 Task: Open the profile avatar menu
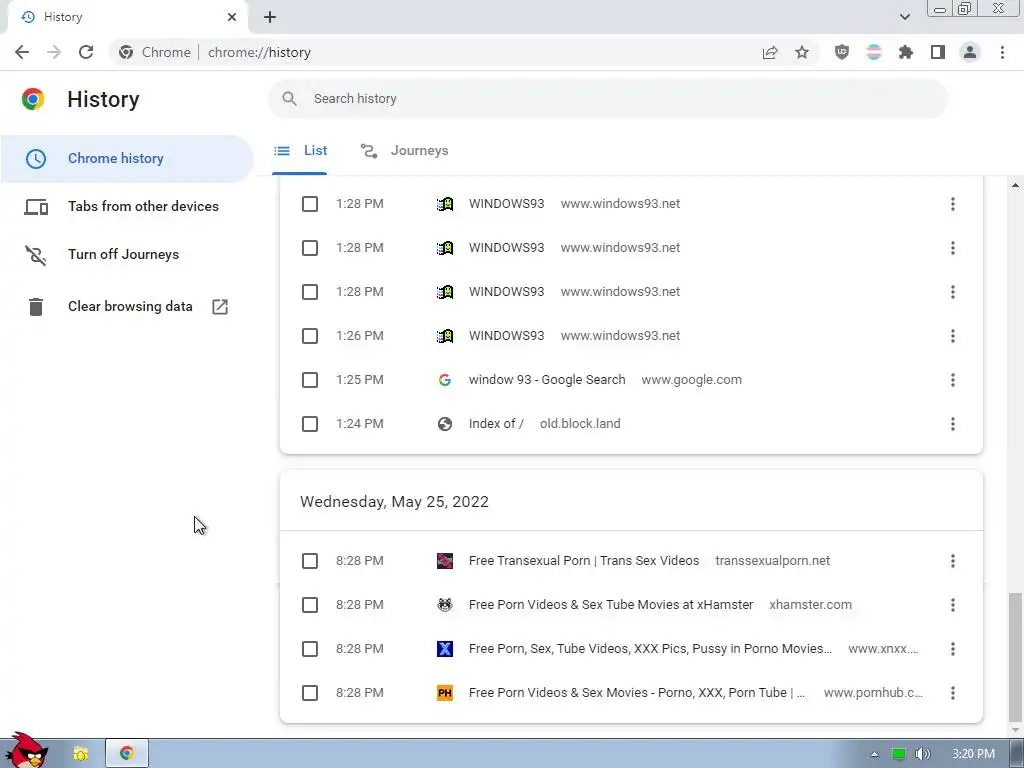click(970, 52)
